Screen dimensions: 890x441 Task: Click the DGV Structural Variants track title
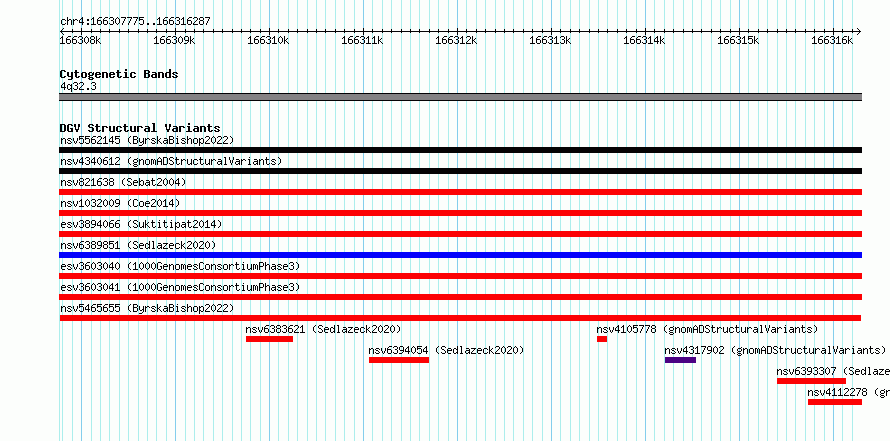click(x=140, y=128)
